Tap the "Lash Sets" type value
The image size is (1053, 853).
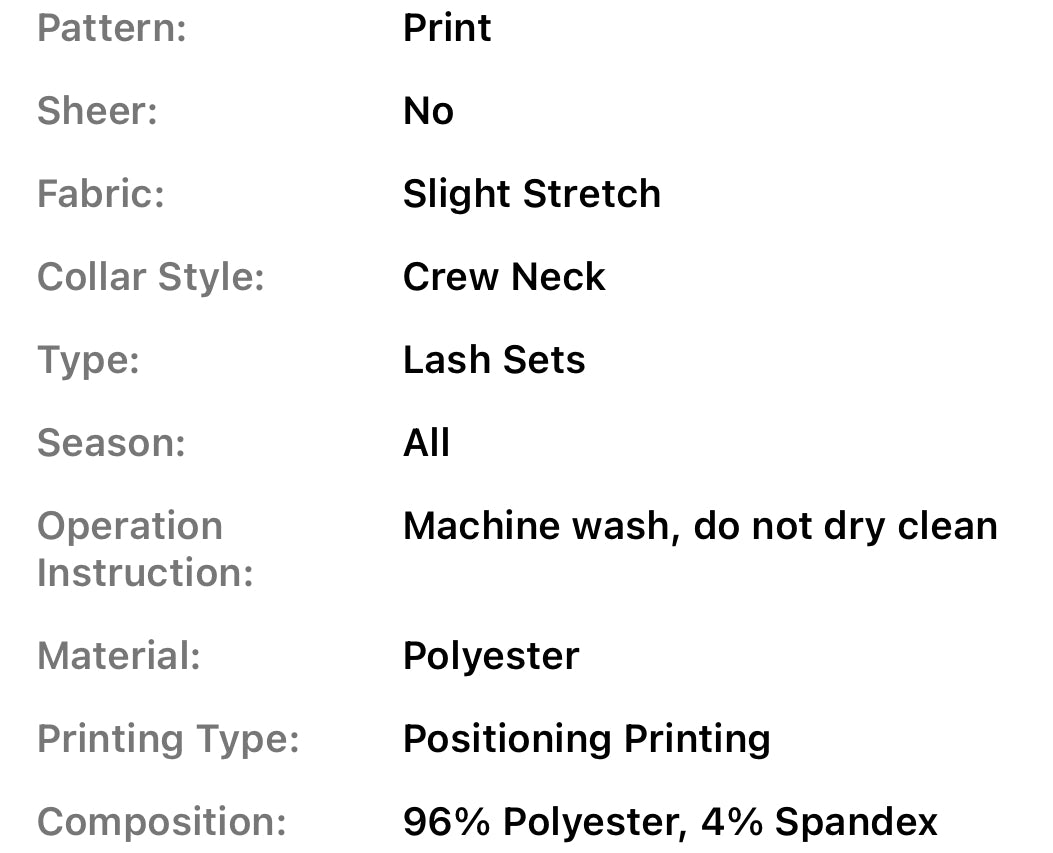pos(494,360)
